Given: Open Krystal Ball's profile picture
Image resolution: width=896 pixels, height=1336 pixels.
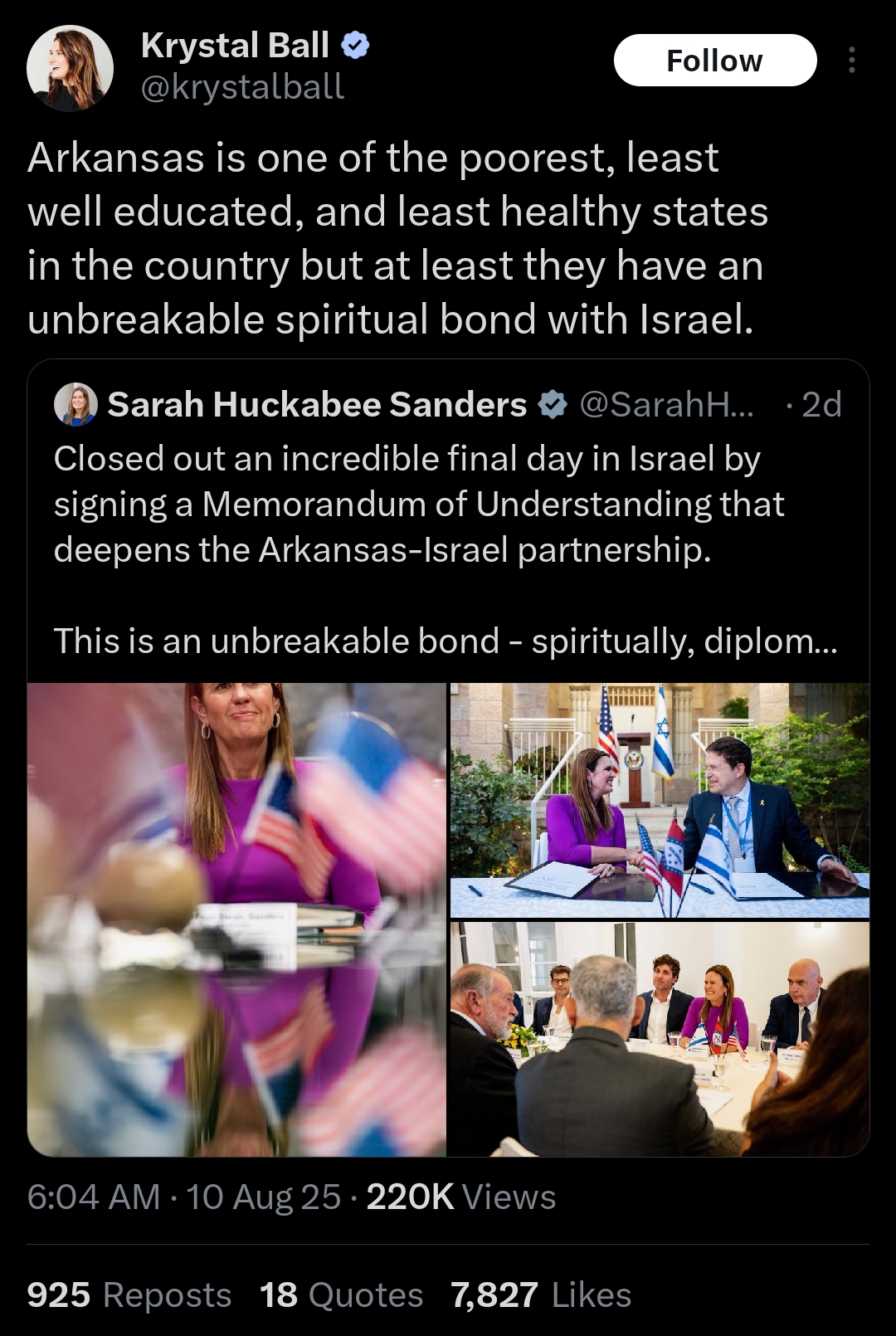Looking at the screenshot, I should point(70,68).
